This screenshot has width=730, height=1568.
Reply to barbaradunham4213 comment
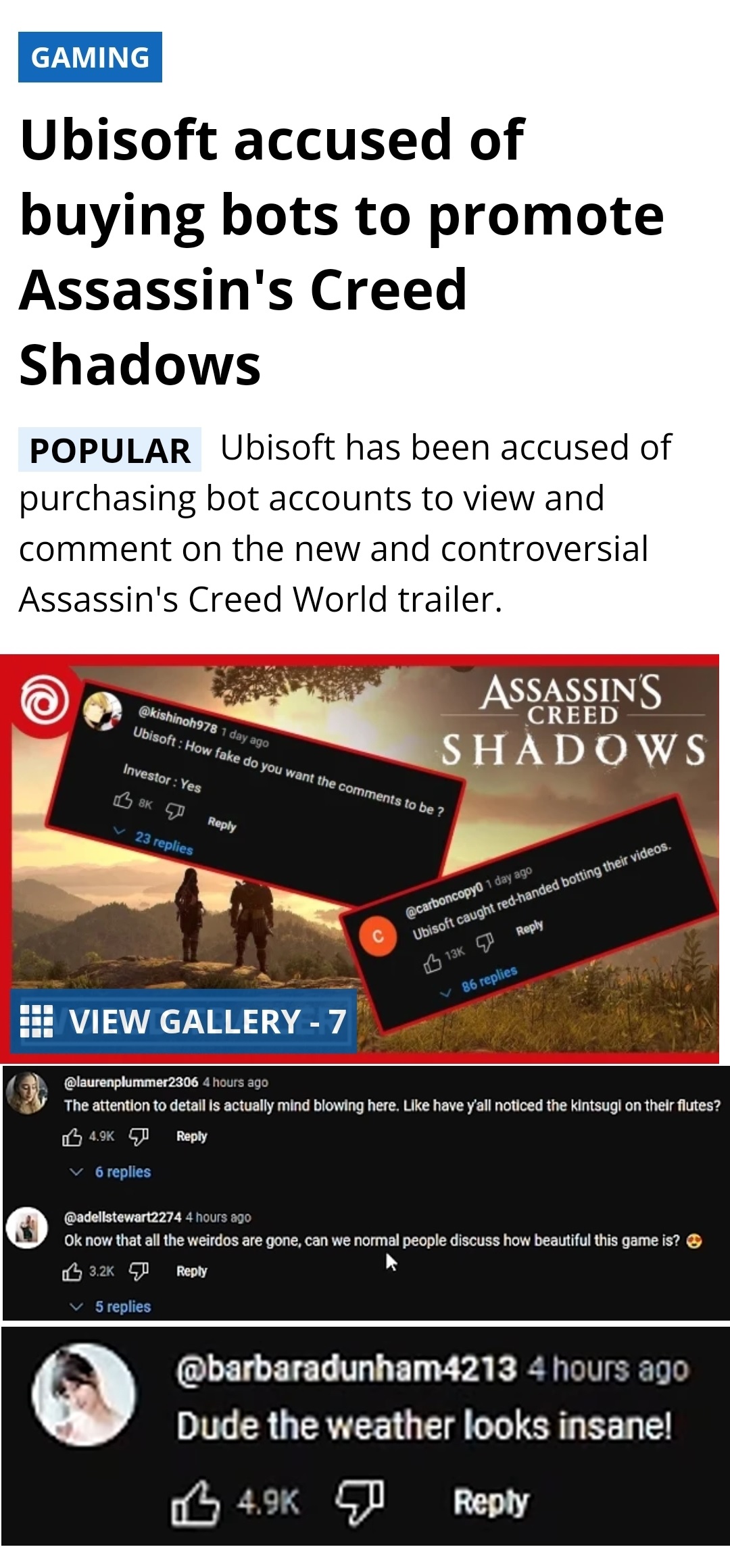click(491, 1502)
